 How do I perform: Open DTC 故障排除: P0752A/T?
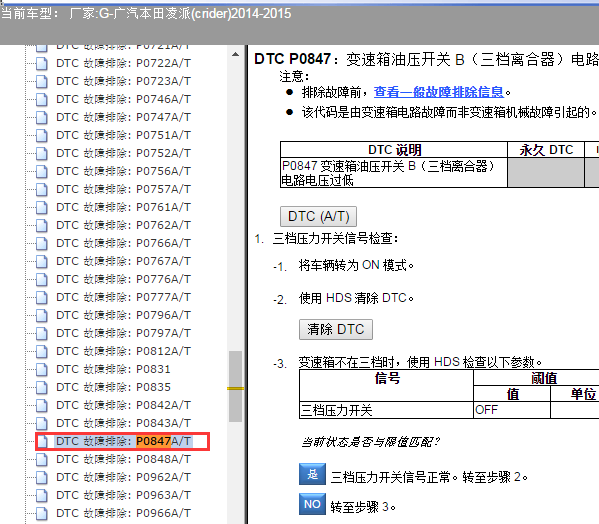(x=123, y=153)
